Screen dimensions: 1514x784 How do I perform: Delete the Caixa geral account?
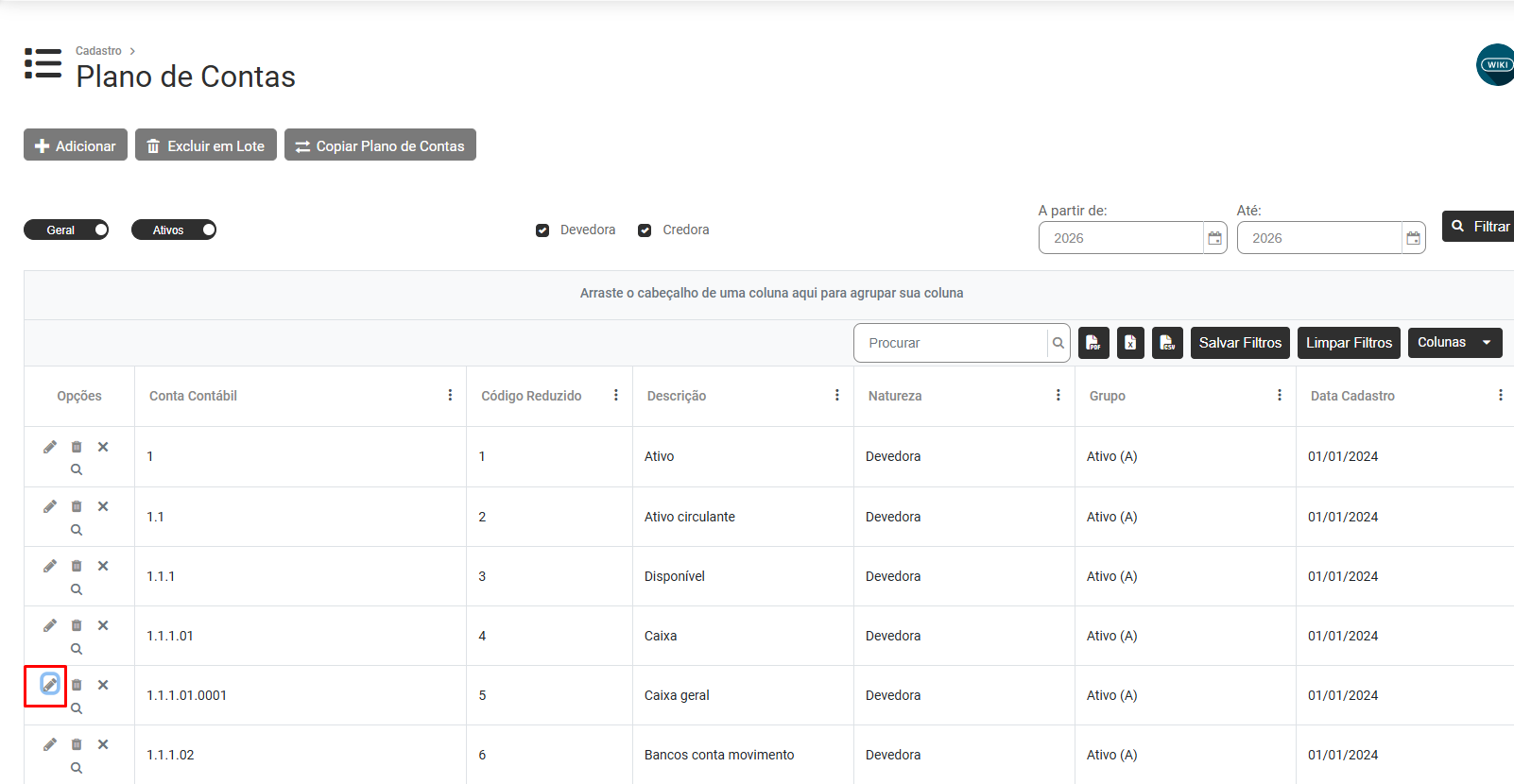tap(77, 685)
